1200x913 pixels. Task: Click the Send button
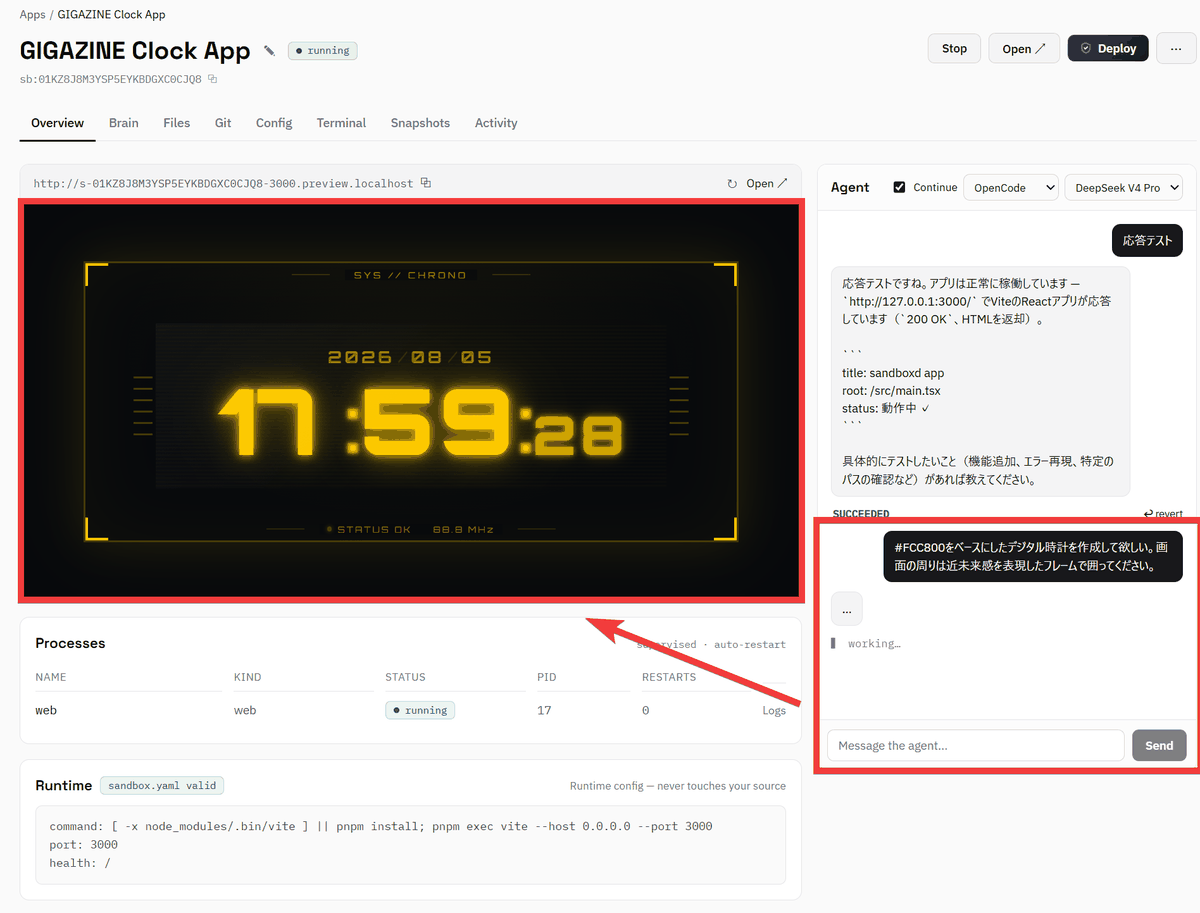click(1159, 745)
